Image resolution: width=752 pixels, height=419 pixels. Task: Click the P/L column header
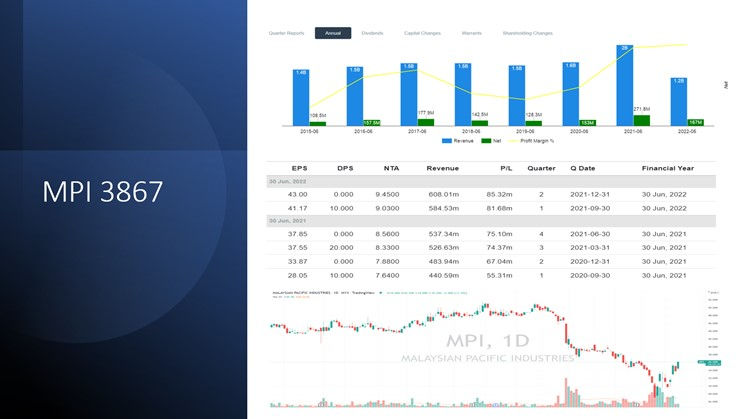[506, 168]
